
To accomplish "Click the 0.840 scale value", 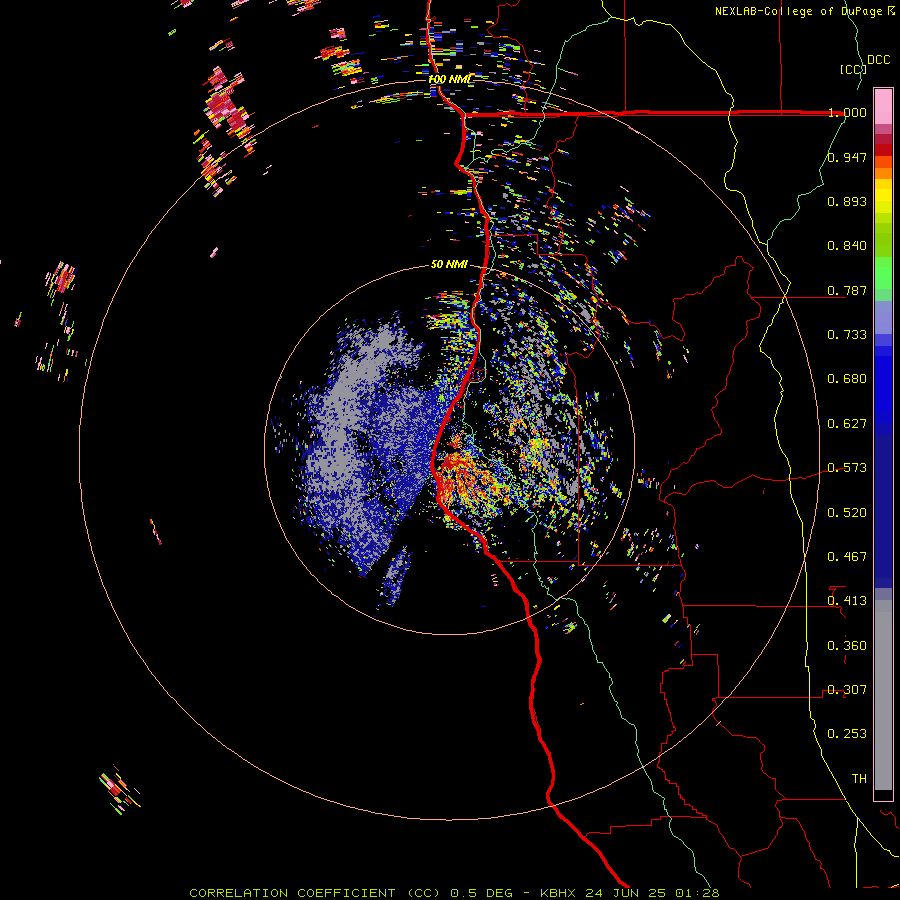I will point(847,246).
